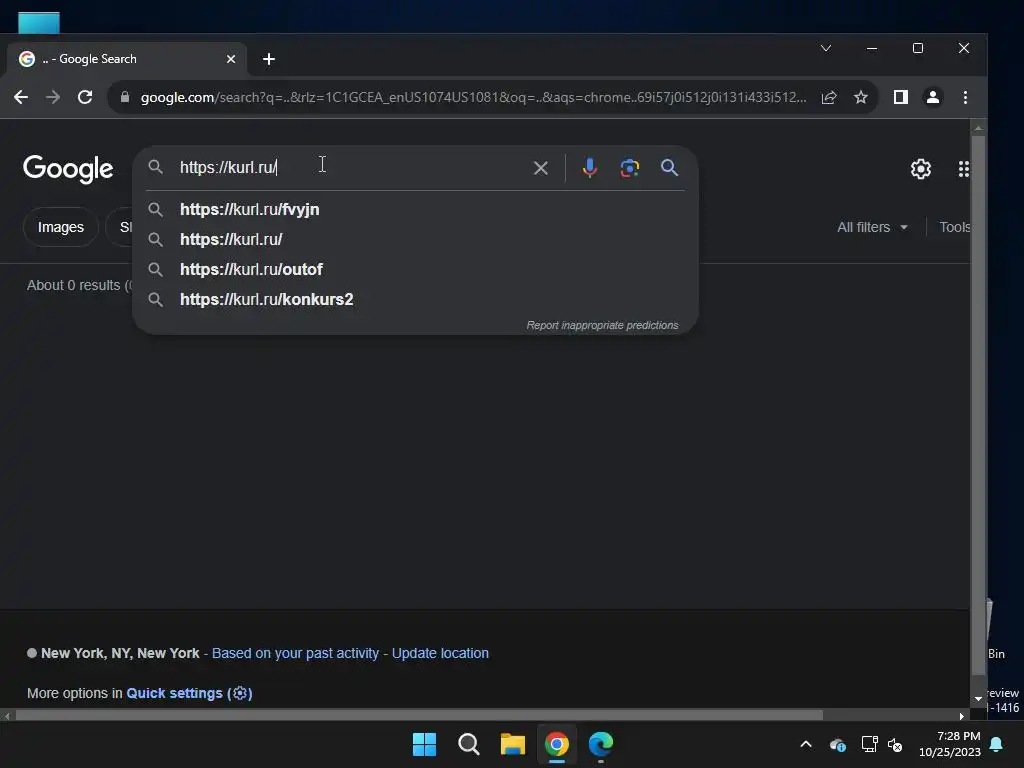
Task: Click the vertical page scrollbar
Action: 978,405
